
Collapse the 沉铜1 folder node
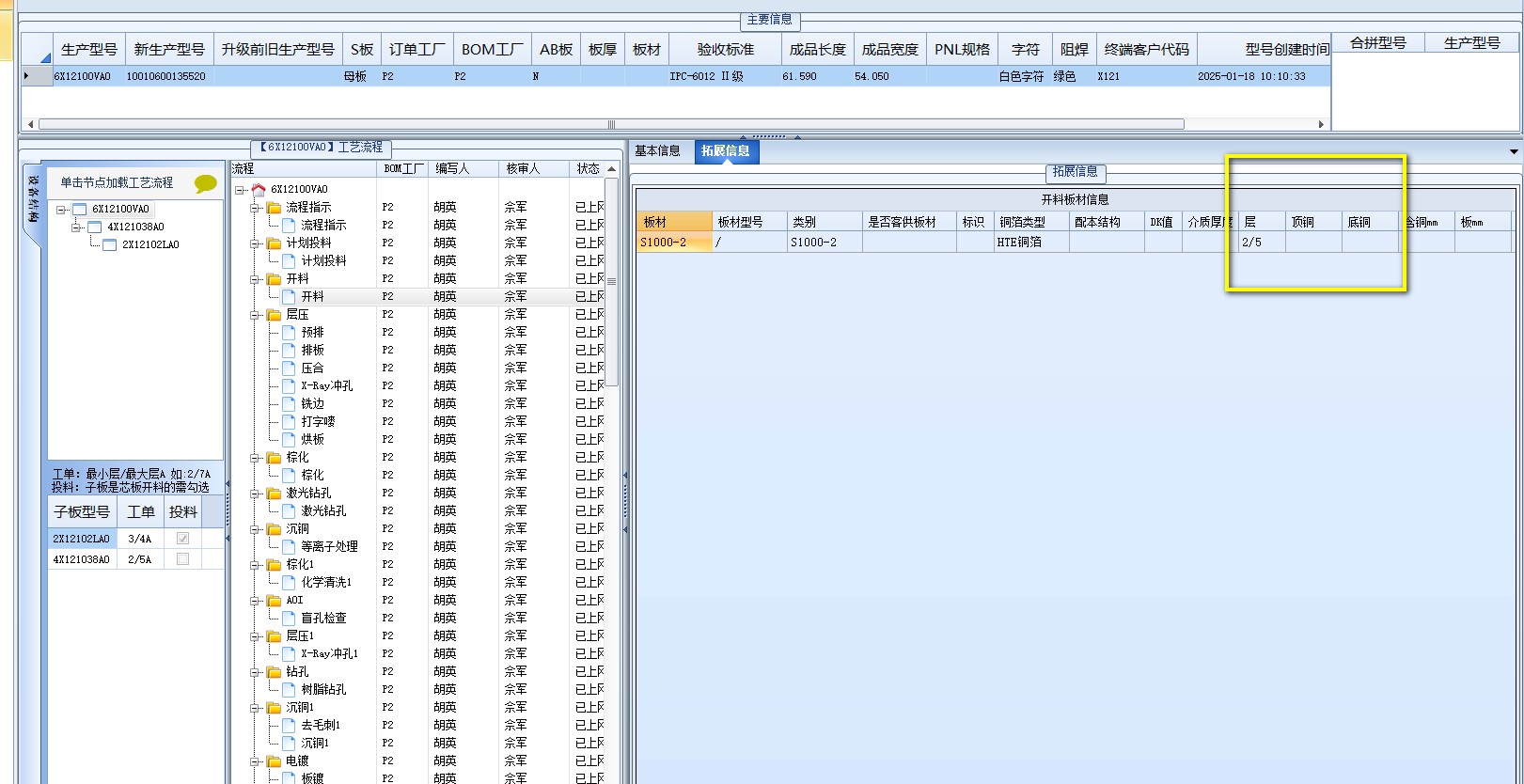click(255, 708)
